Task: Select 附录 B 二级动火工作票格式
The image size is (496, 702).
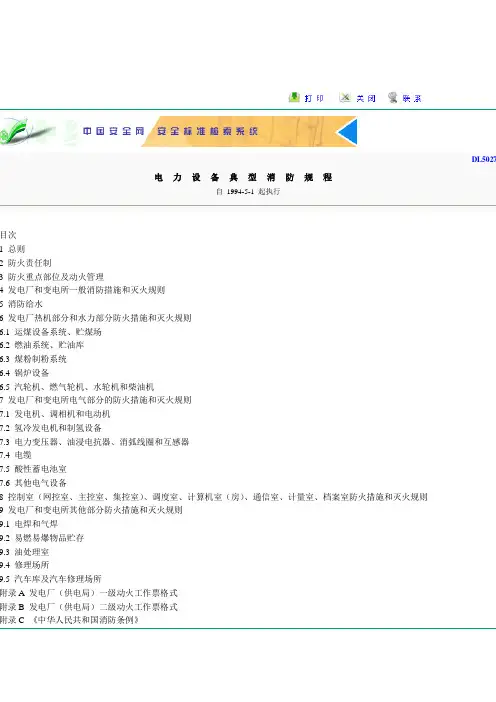Action: pyautogui.click(x=89, y=607)
